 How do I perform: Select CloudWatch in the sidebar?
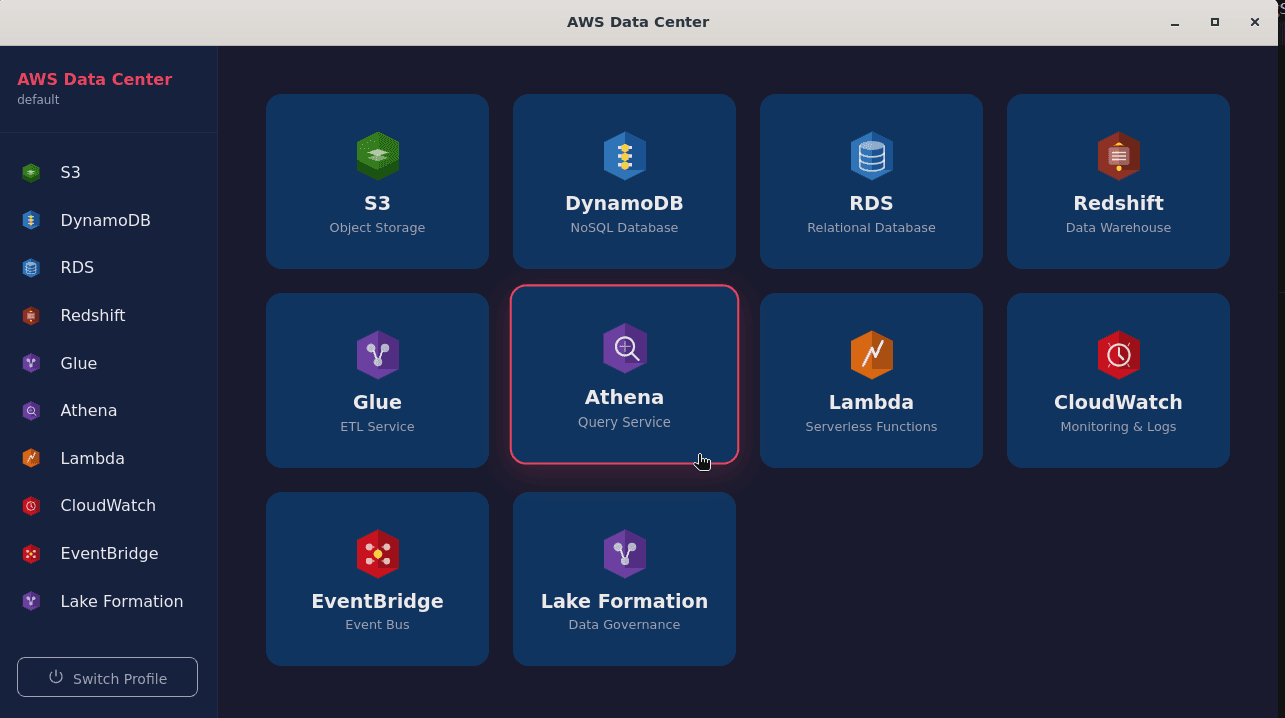click(108, 506)
